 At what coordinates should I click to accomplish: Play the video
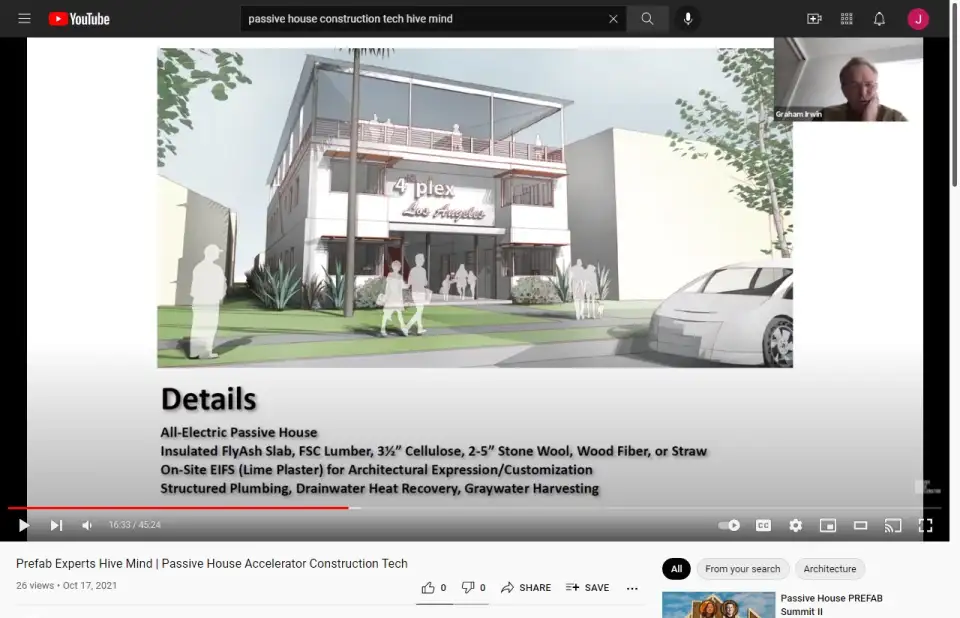[24, 525]
